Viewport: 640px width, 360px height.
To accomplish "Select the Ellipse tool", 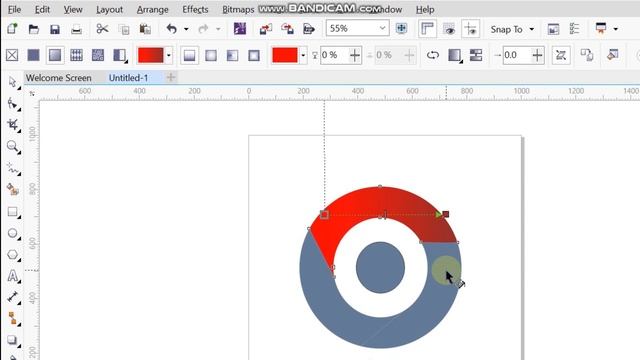I will click(13, 233).
